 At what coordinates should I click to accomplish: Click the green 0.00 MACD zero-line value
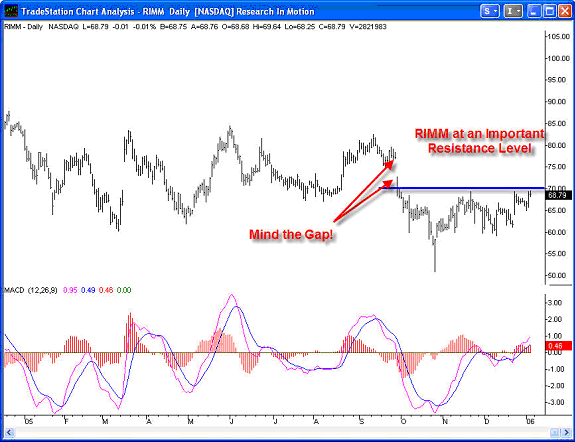(x=124, y=290)
